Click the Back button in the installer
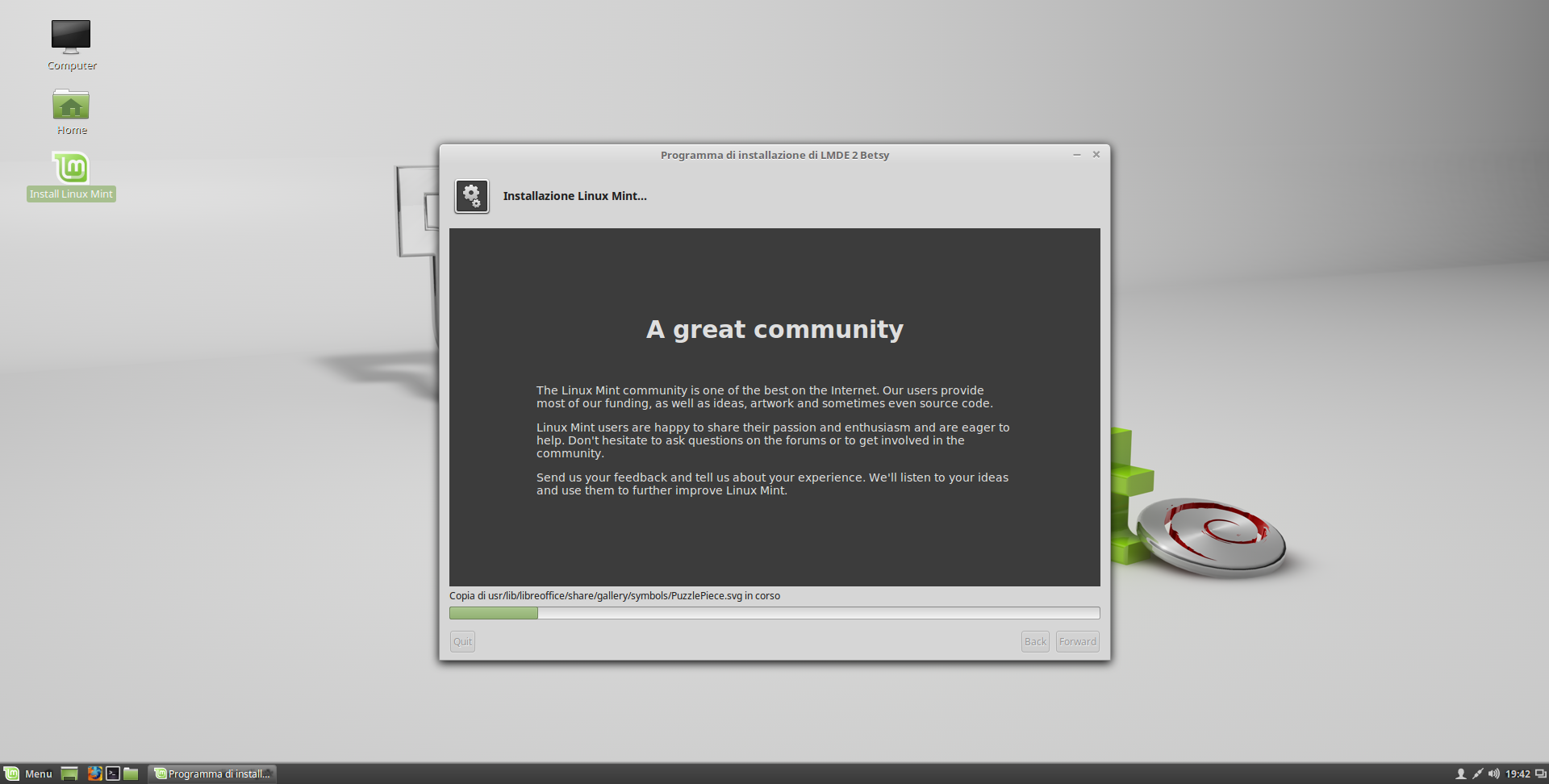 pyautogui.click(x=1035, y=641)
